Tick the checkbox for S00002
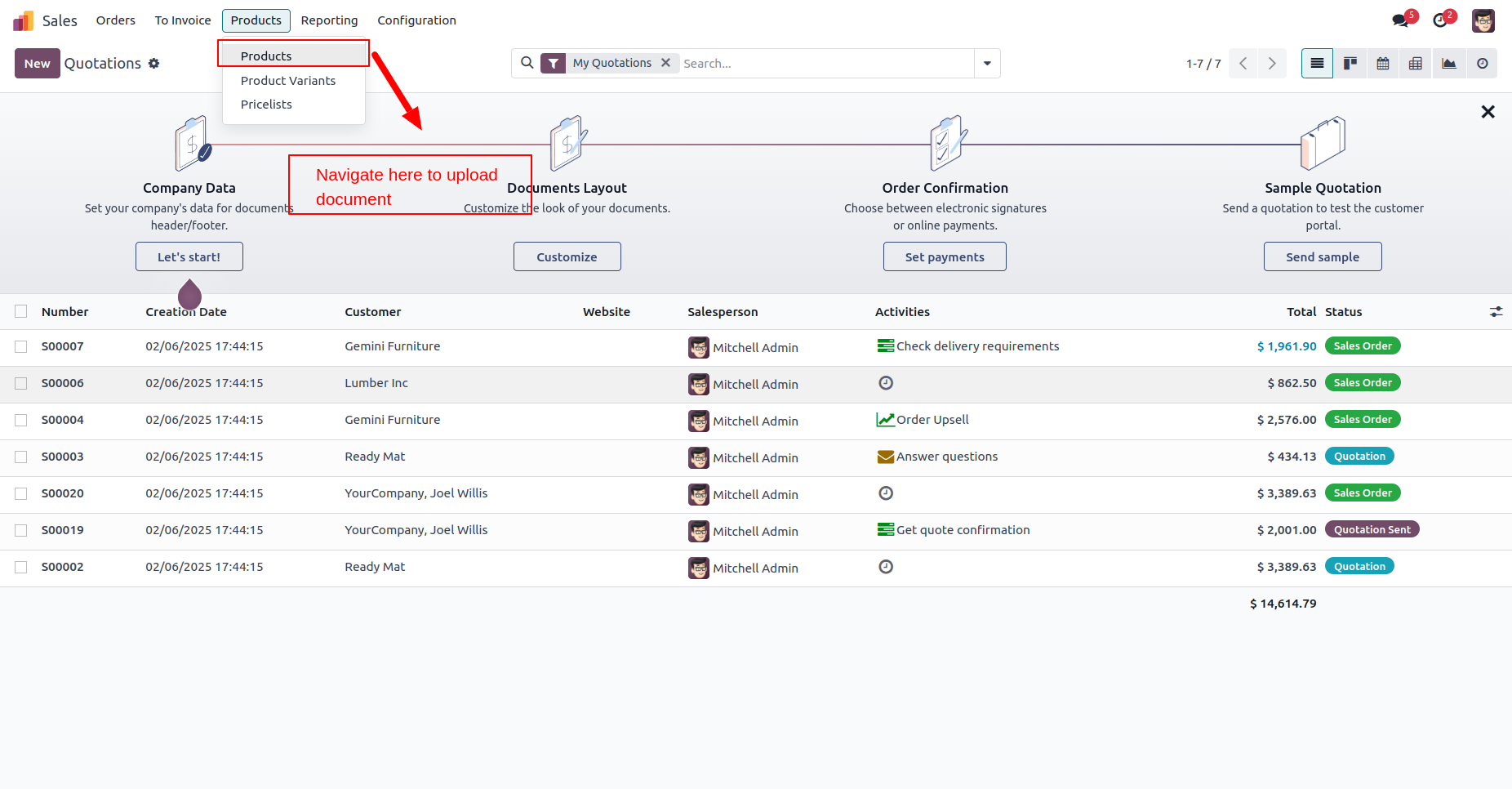The height and width of the screenshot is (789, 1512). (21, 567)
